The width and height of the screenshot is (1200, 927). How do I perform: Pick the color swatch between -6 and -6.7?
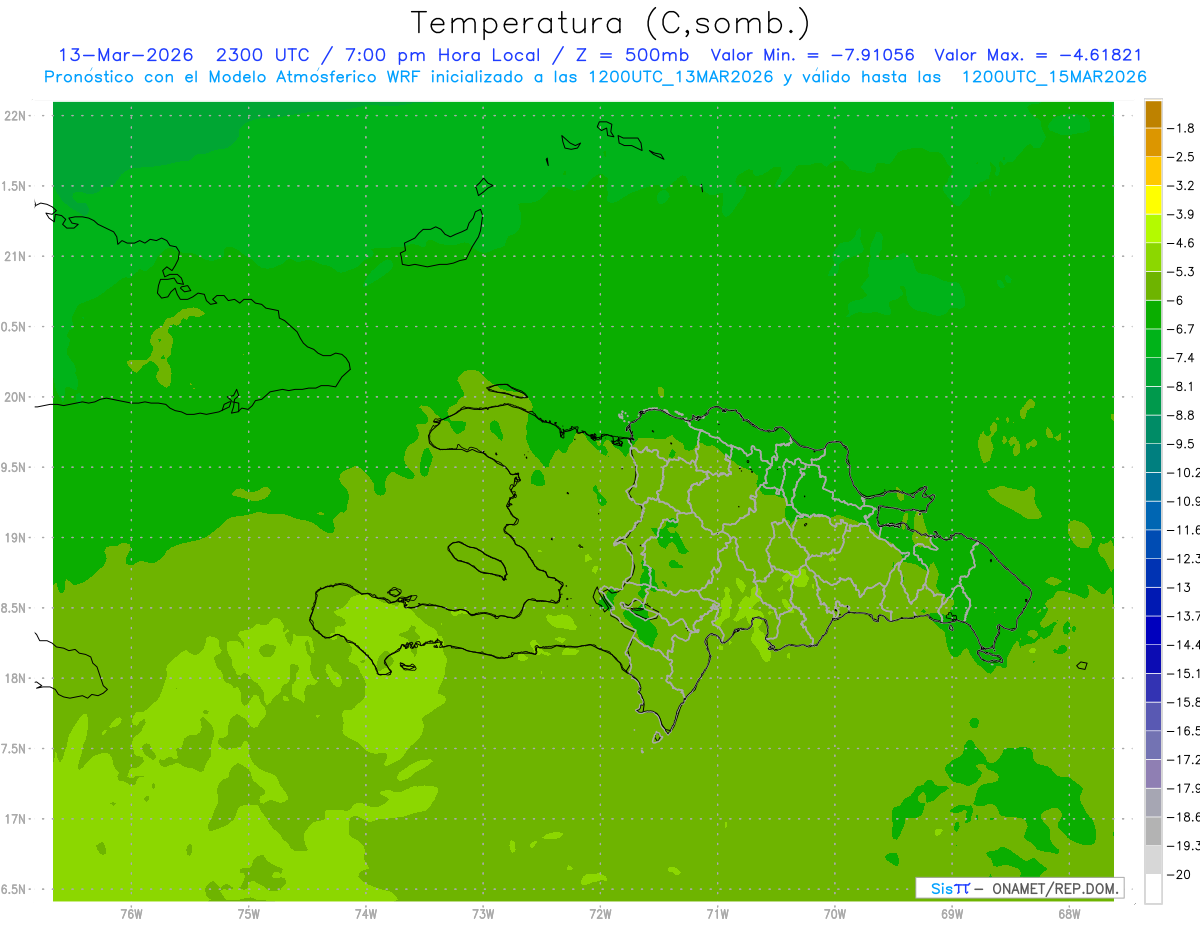pyautogui.click(x=1153, y=314)
